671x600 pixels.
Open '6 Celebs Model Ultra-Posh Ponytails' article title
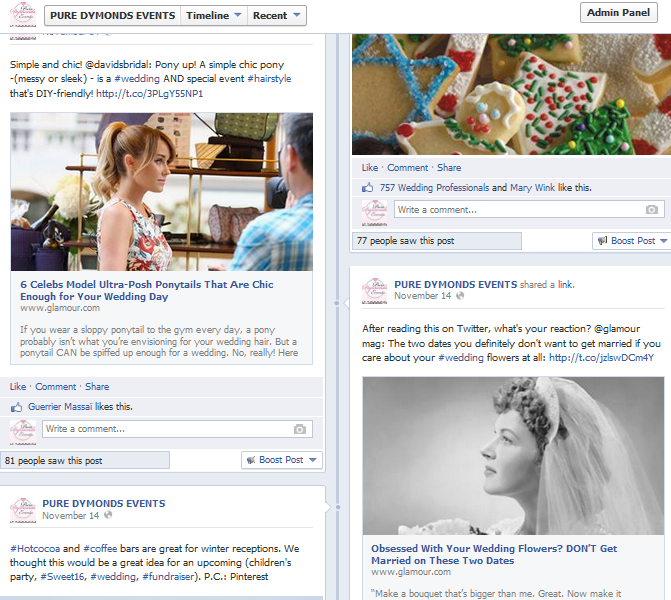click(x=146, y=290)
